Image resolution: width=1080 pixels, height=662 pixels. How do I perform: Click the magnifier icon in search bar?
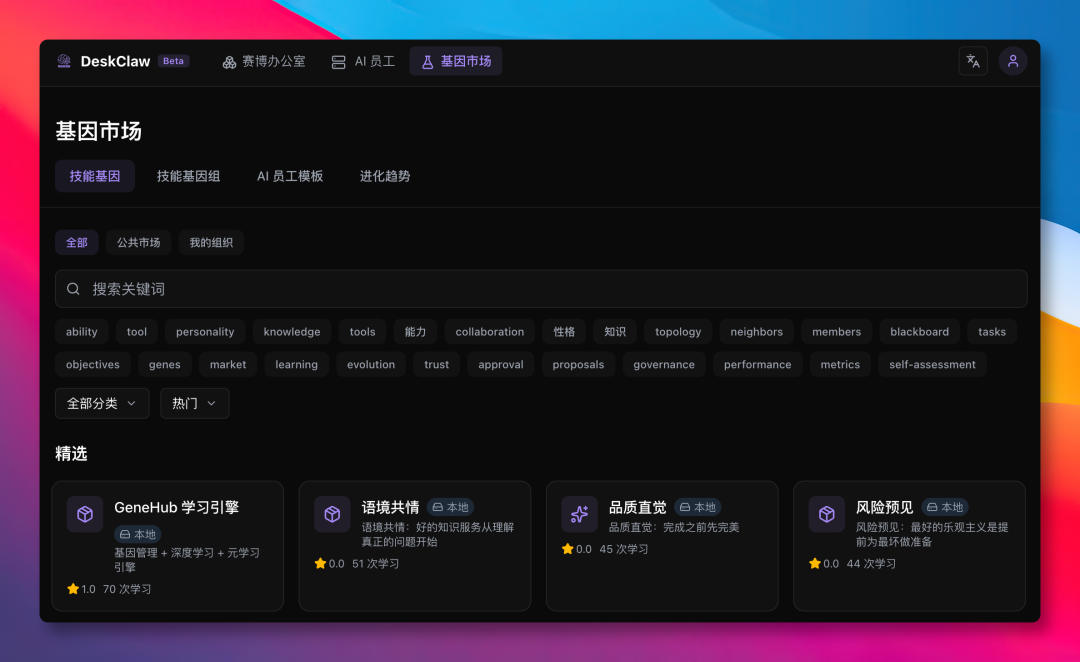point(73,289)
